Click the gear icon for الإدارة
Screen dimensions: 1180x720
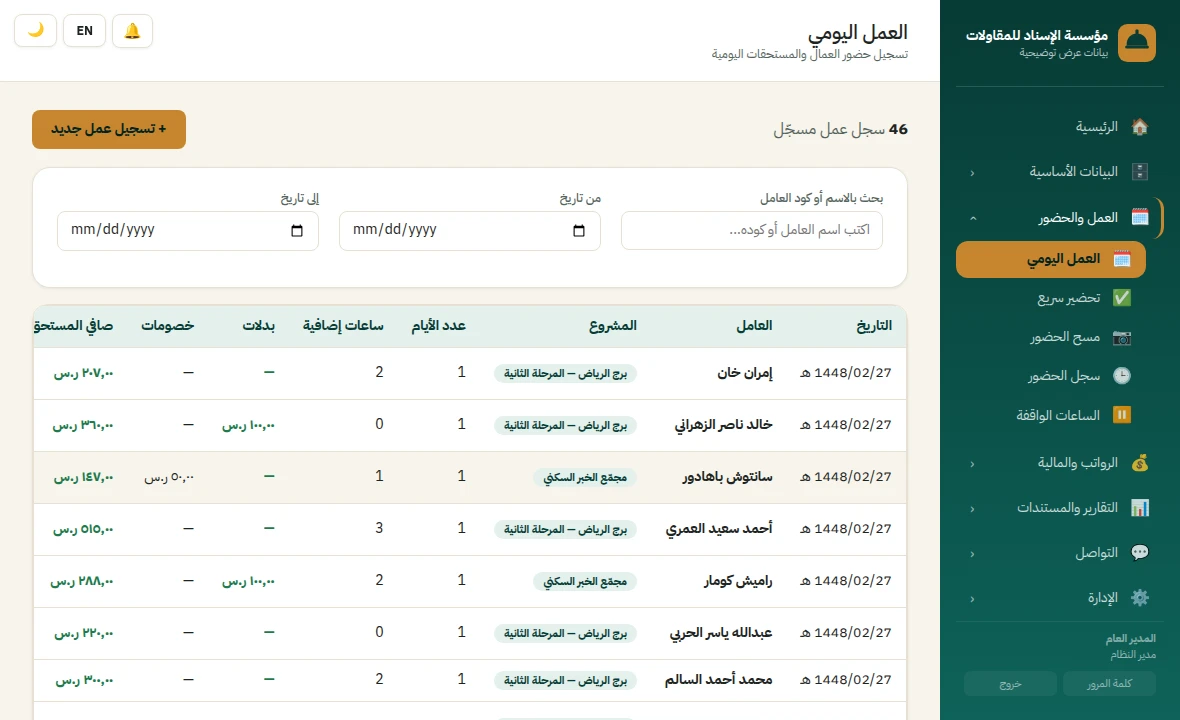click(1139, 598)
